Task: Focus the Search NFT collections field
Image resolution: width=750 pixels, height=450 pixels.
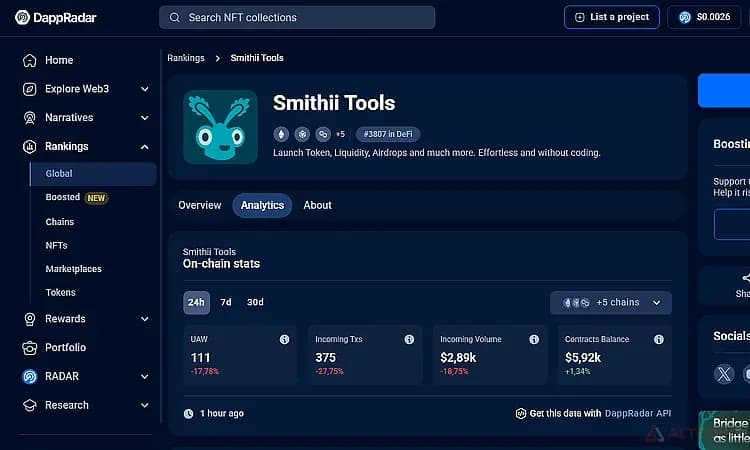Action: click(297, 18)
